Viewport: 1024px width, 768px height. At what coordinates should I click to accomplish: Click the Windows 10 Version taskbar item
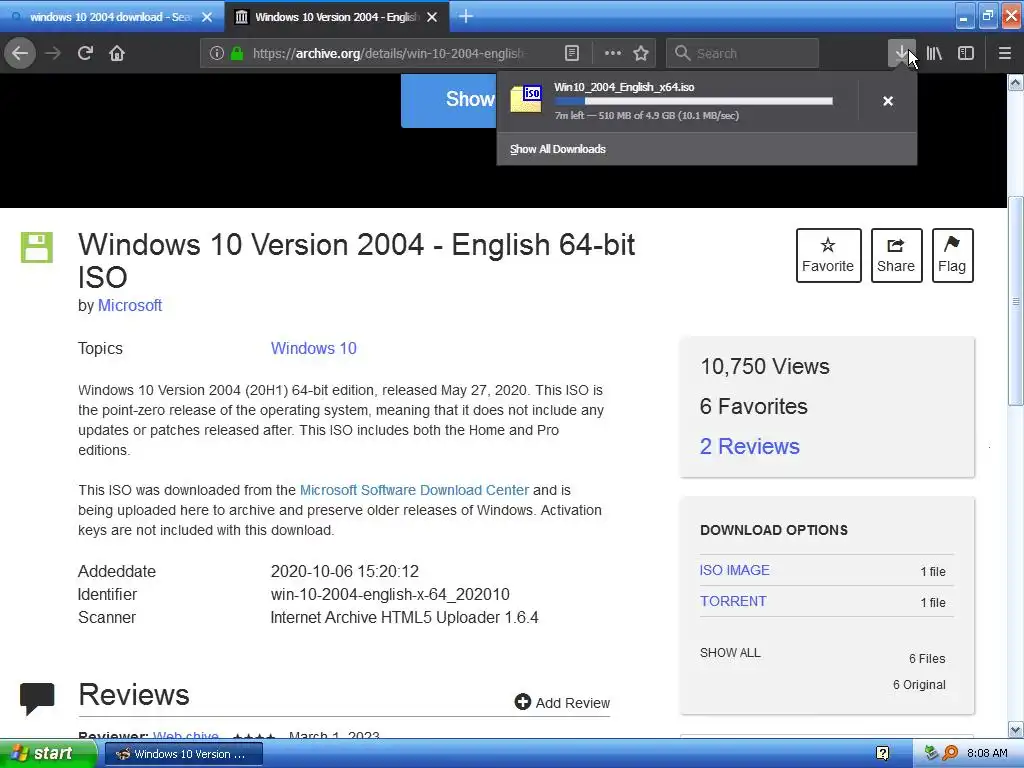[184, 754]
